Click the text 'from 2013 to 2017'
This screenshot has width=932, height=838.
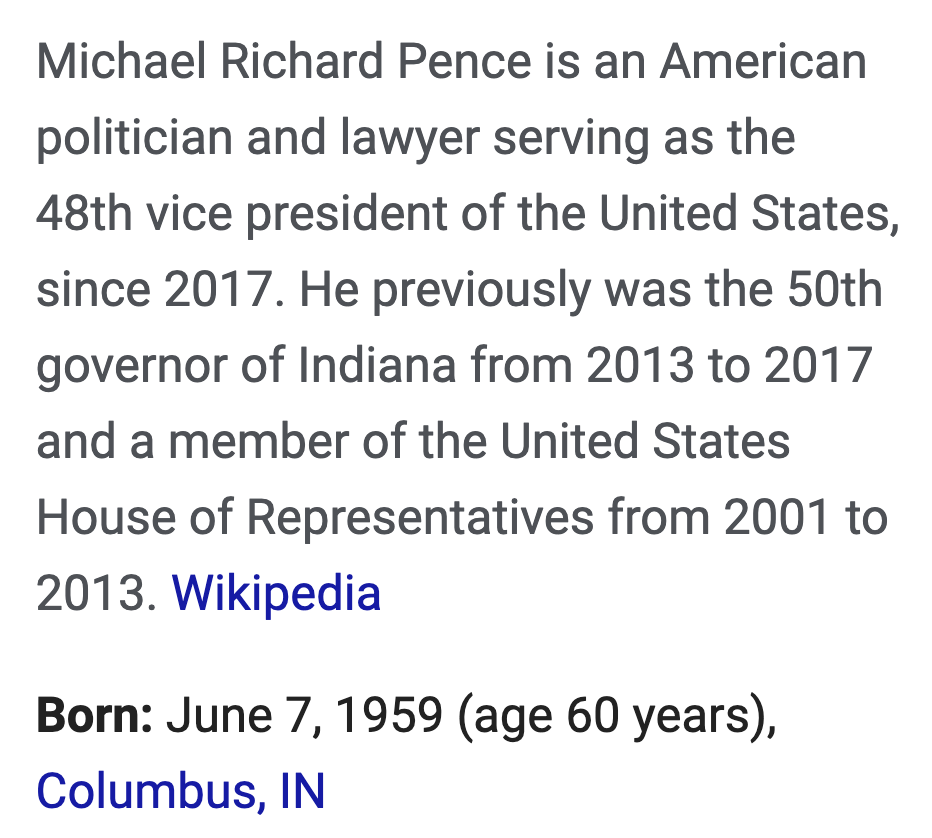tap(671, 366)
